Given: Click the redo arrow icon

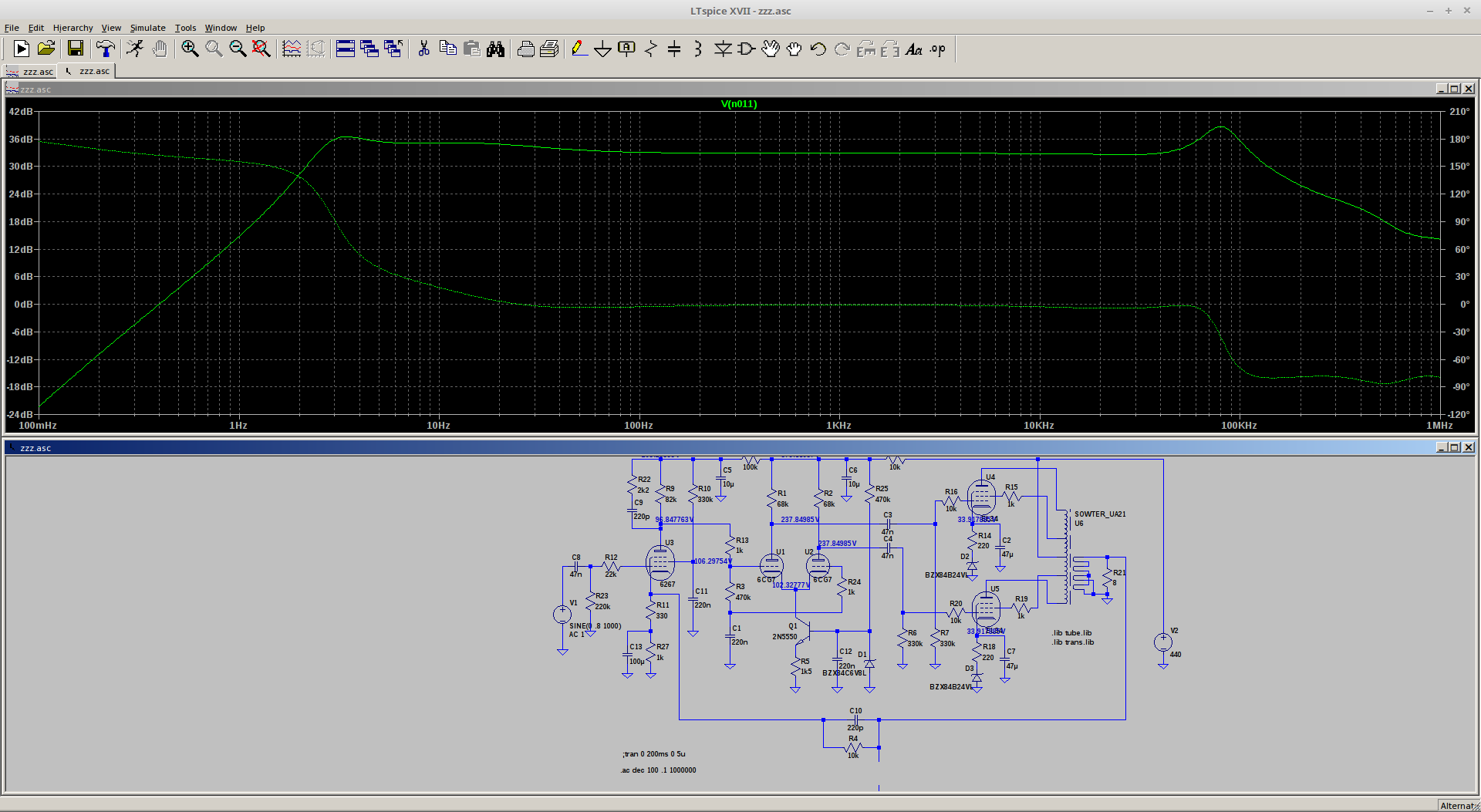Looking at the screenshot, I should click(842, 49).
